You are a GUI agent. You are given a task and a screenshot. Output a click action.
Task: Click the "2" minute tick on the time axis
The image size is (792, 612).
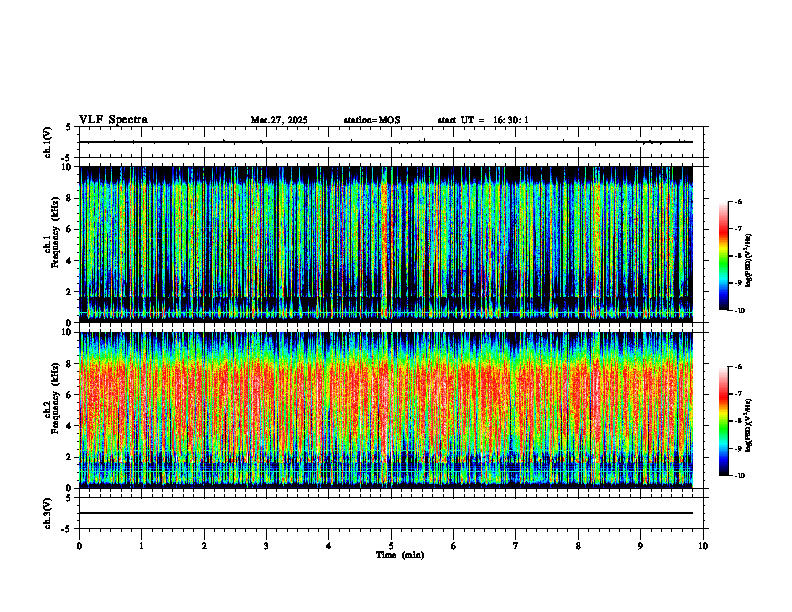(x=204, y=546)
